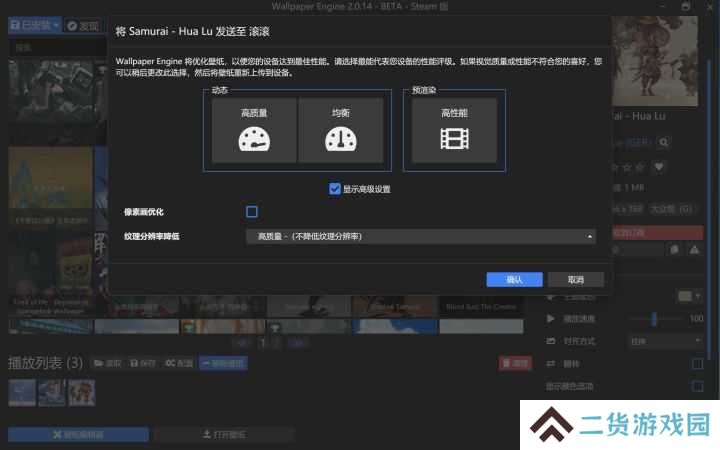This screenshot has width=720, height=450.
Task: Click the magnifier icon beside author name
Action: coord(664,142)
